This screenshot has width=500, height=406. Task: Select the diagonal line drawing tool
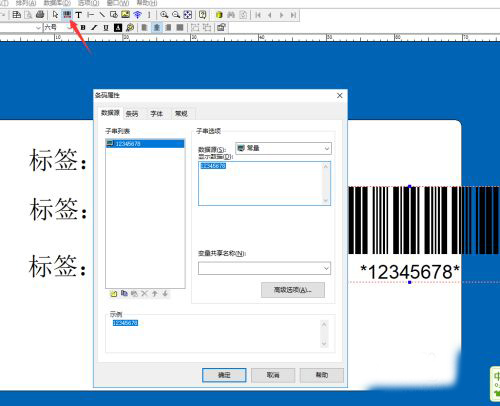(102, 15)
